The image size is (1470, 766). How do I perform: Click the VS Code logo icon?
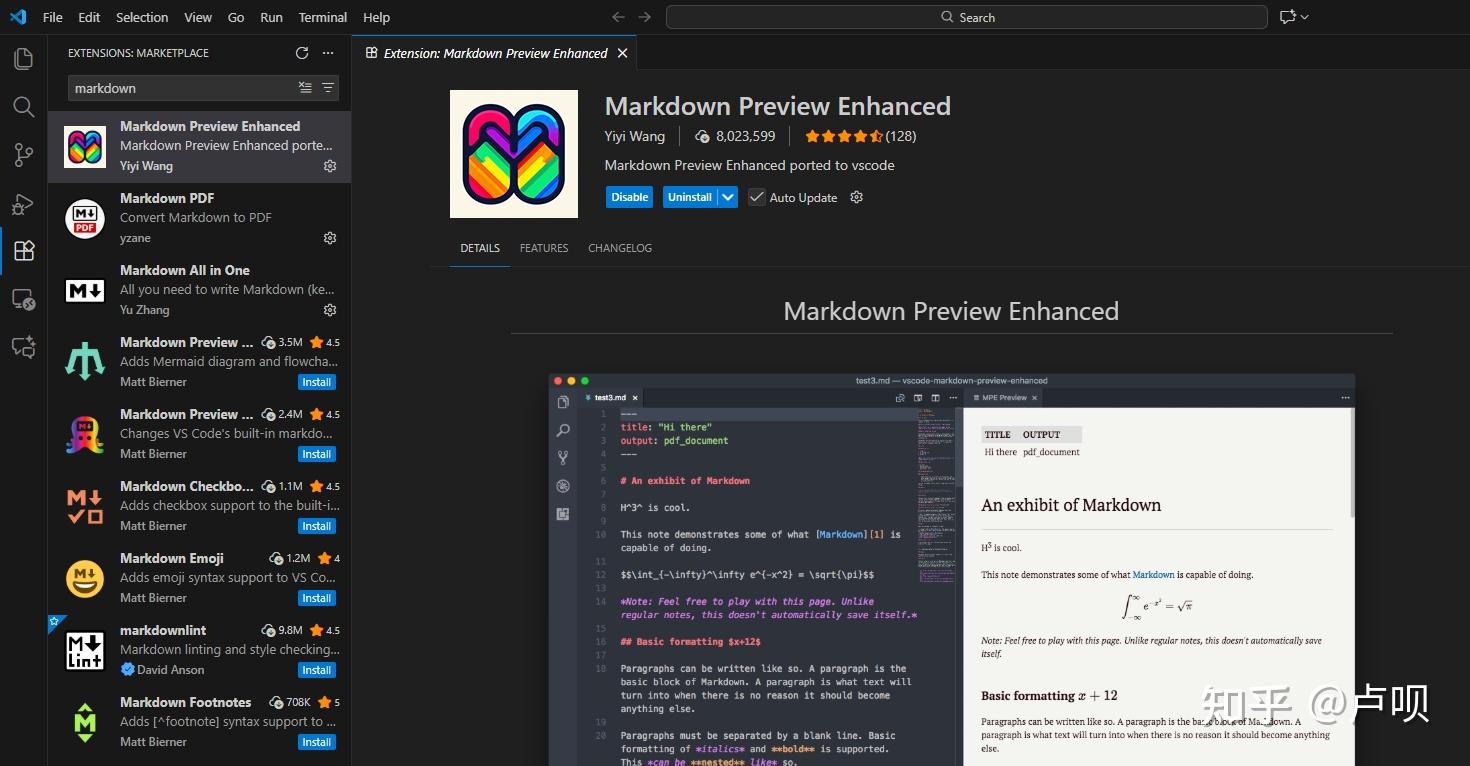pyautogui.click(x=18, y=17)
